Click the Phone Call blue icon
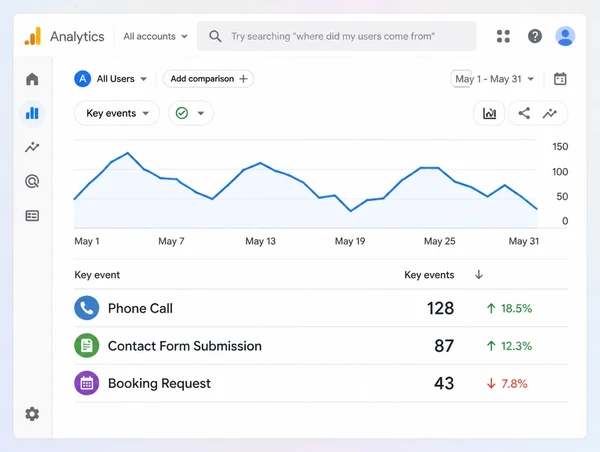 86,308
